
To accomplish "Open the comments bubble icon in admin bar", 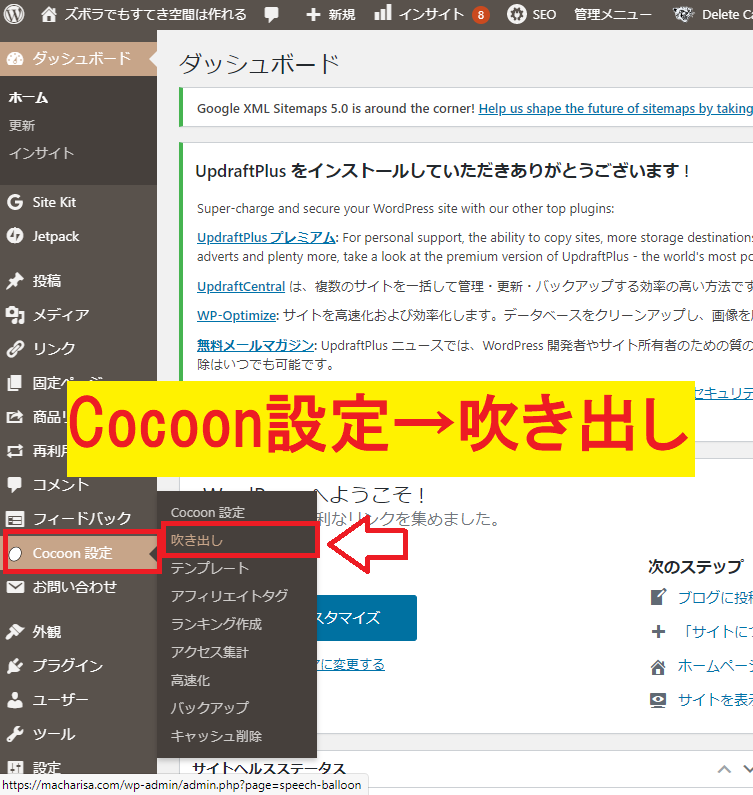I will (x=272, y=15).
